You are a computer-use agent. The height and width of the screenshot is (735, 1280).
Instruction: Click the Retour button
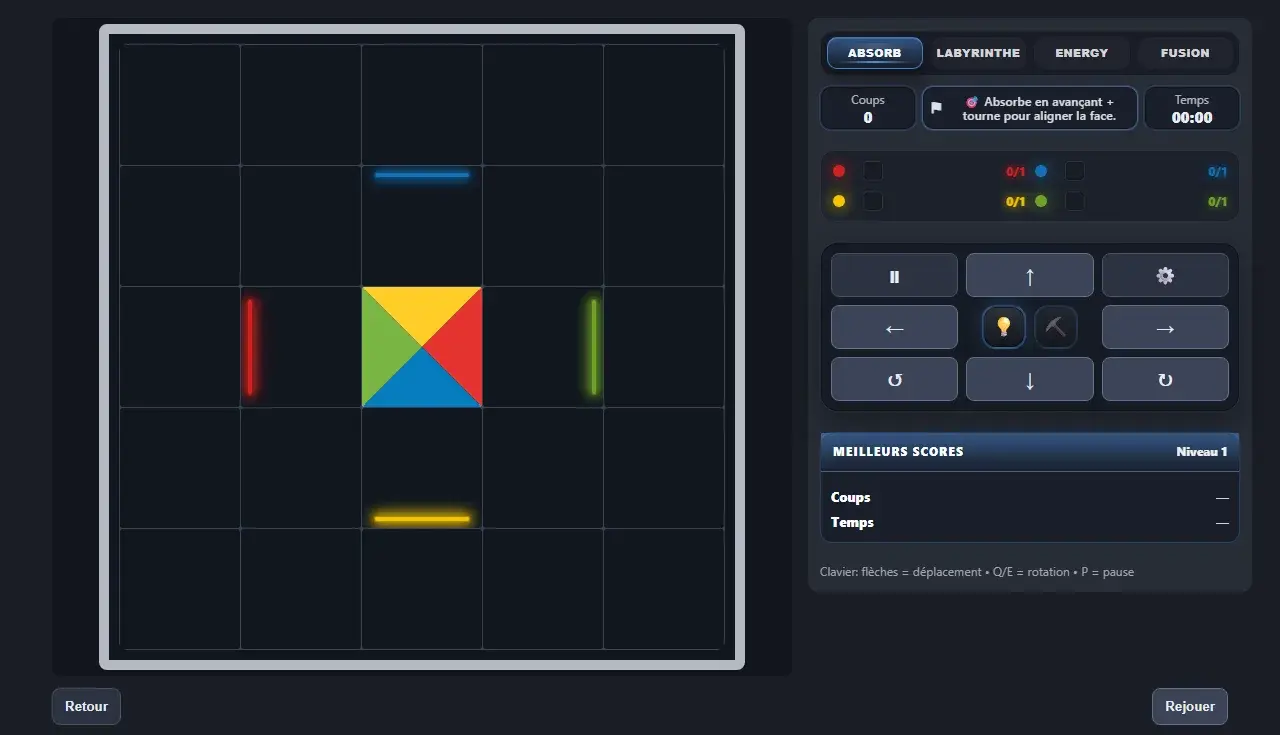[86, 706]
